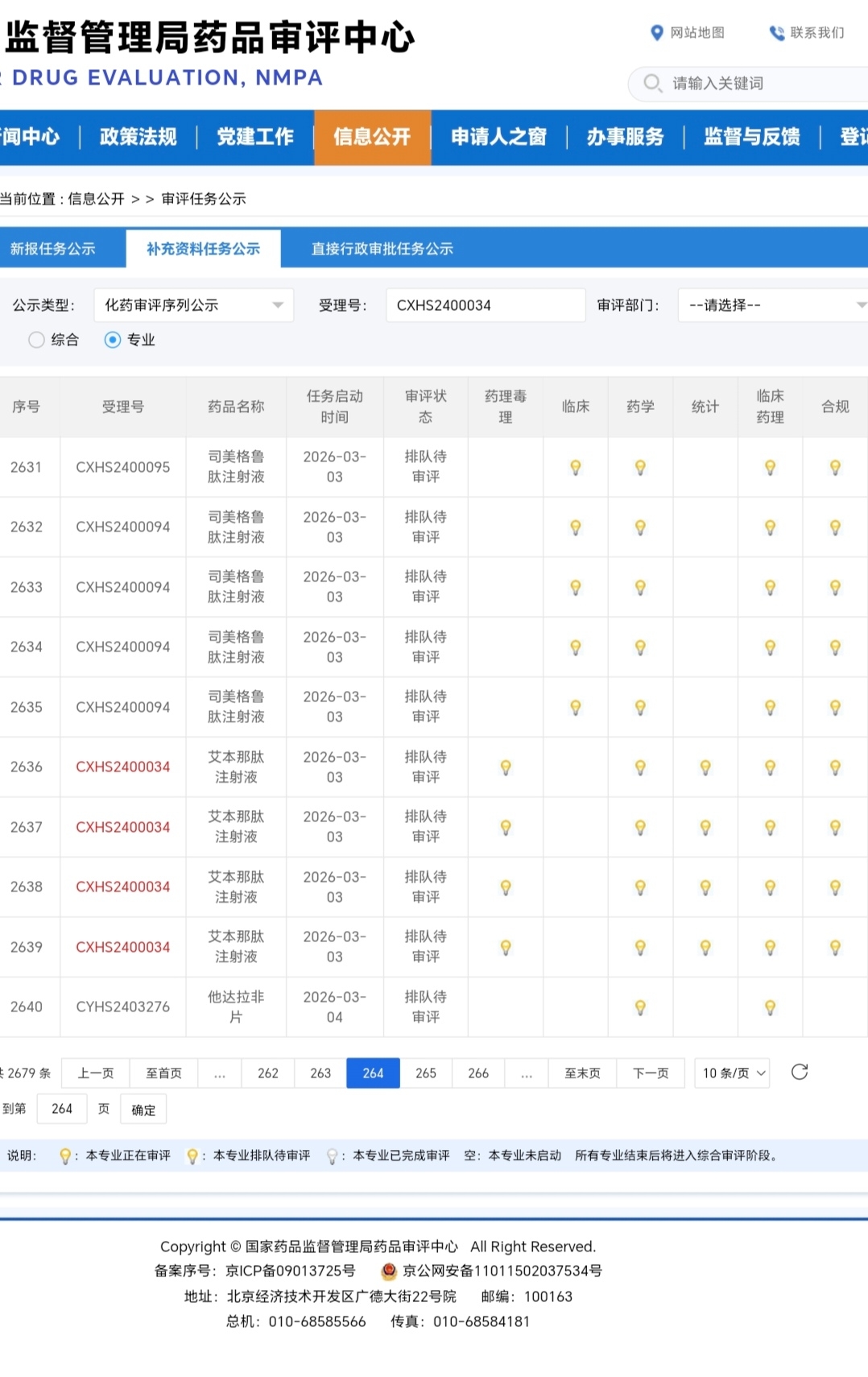868x1377 pixels.
Task: Click pharmacology-toxicology bulb icon in row 2636
Action: [506, 767]
